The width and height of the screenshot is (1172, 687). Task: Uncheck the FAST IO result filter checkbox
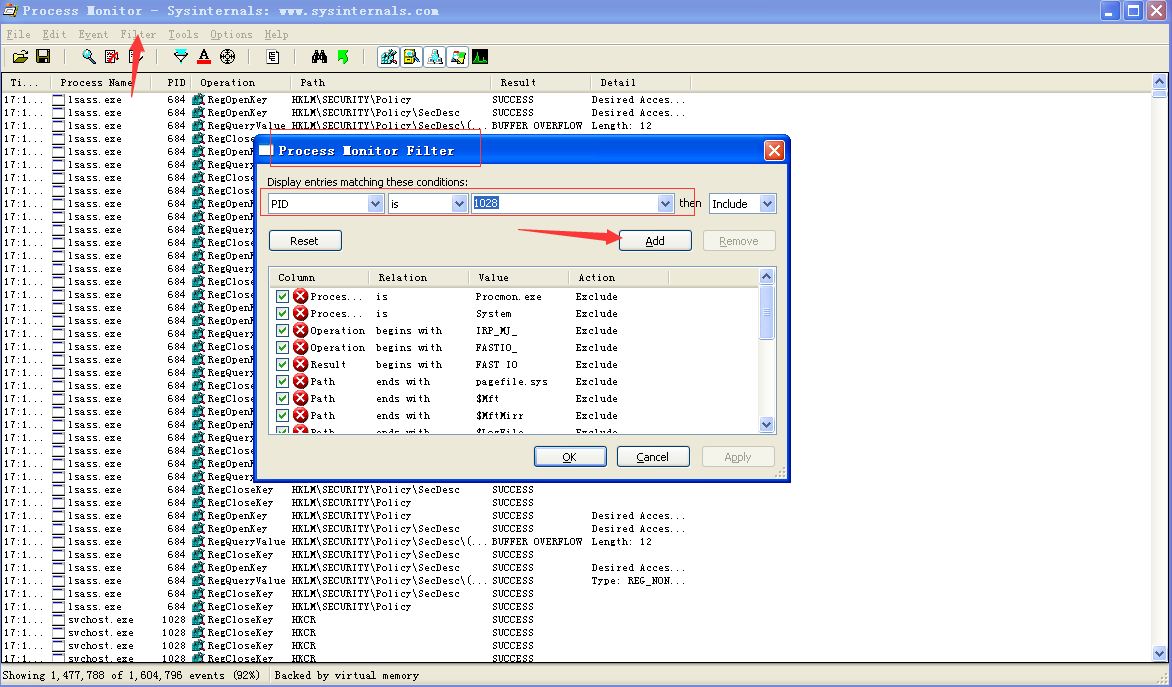[x=283, y=365]
